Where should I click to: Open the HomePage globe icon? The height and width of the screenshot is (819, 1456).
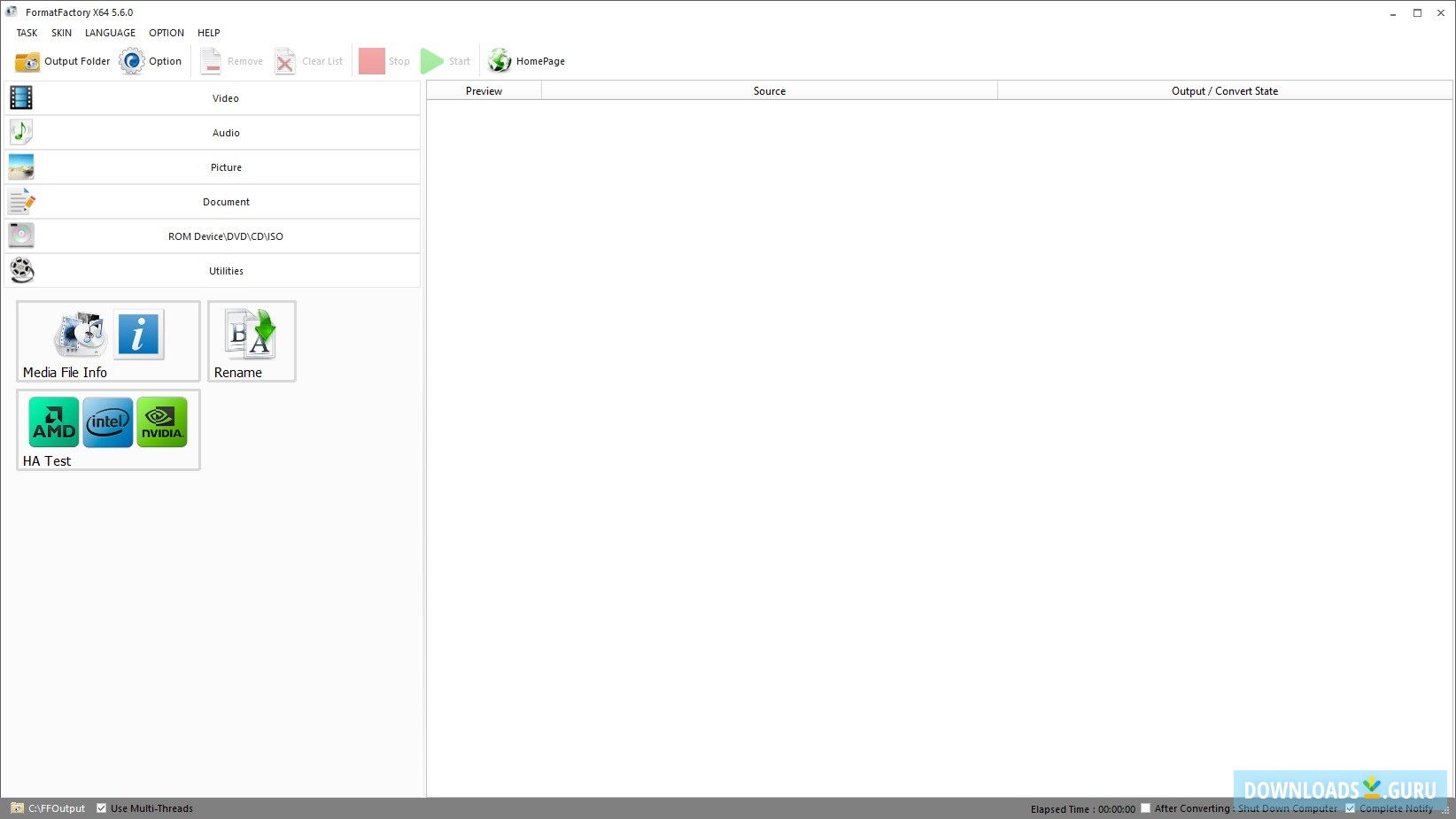tap(500, 61)
